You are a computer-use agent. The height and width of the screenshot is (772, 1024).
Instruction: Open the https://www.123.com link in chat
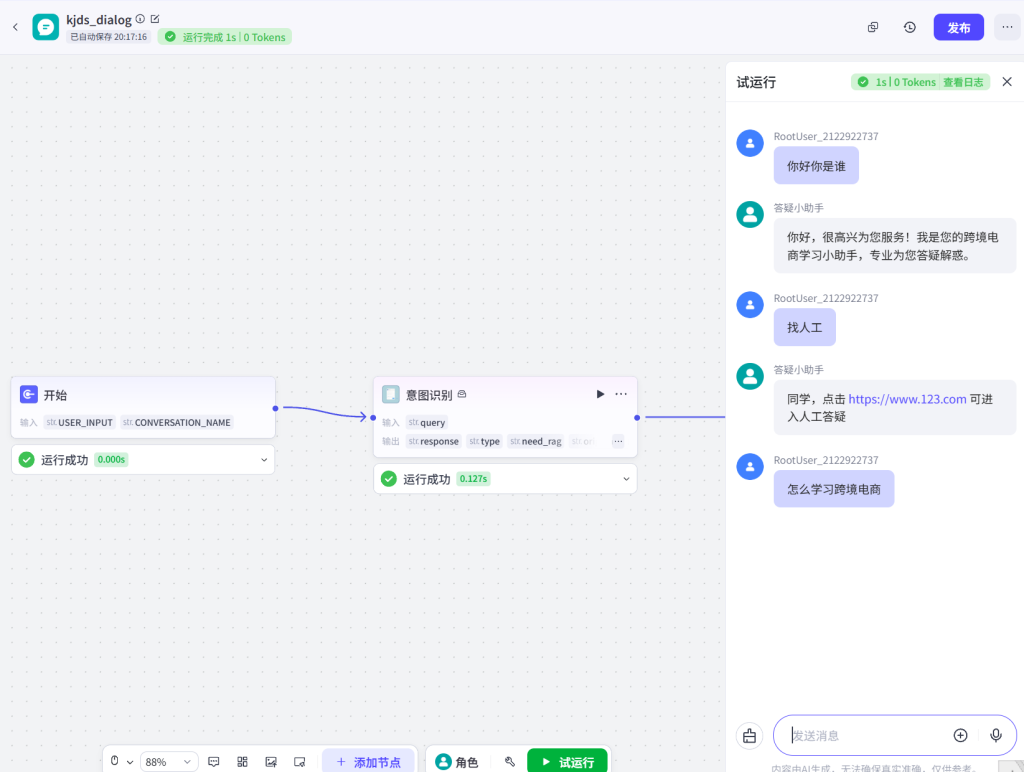pyautogui.click(x=907, y=399)
